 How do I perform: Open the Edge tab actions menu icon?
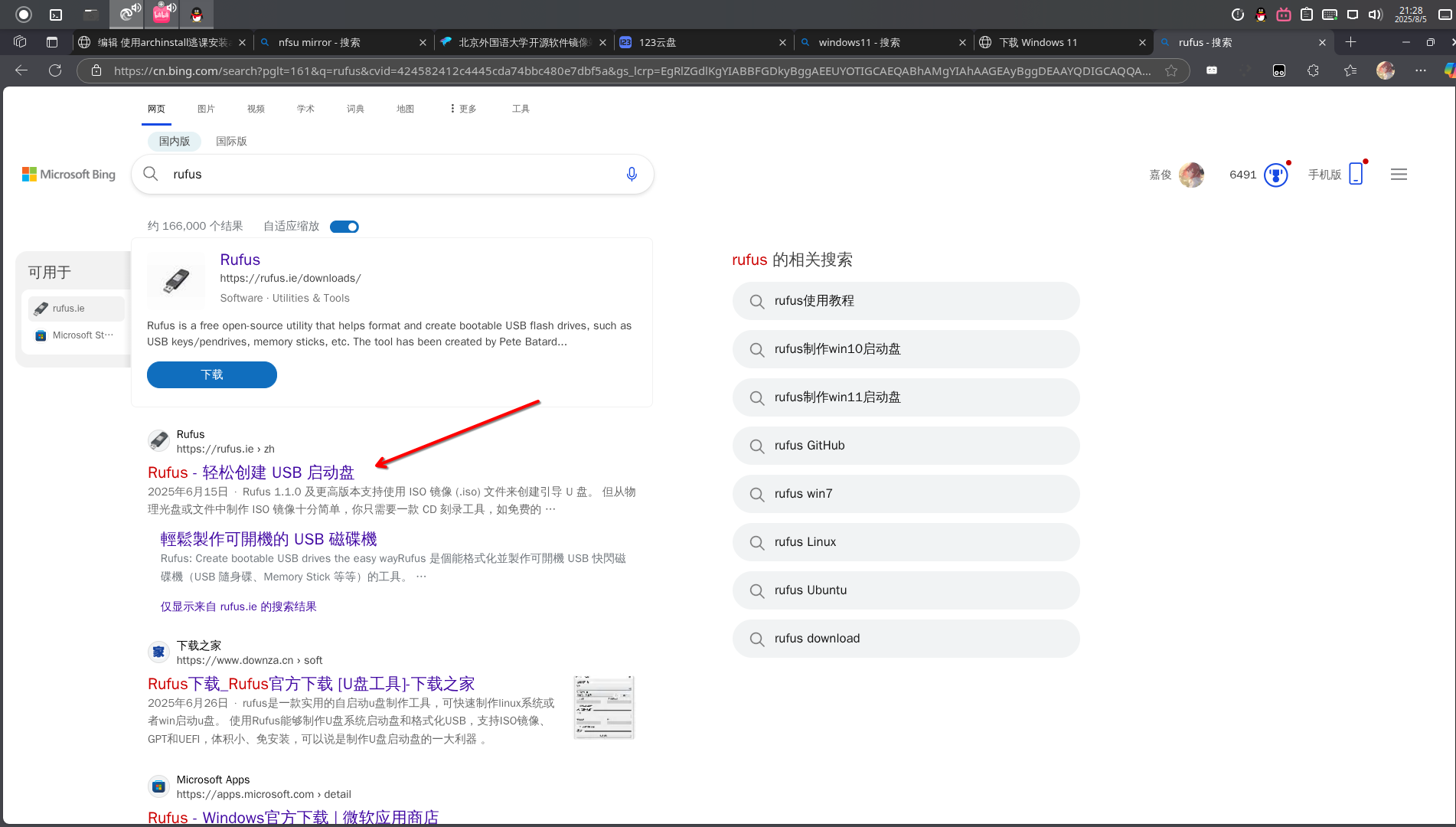[x=52, y=42]
